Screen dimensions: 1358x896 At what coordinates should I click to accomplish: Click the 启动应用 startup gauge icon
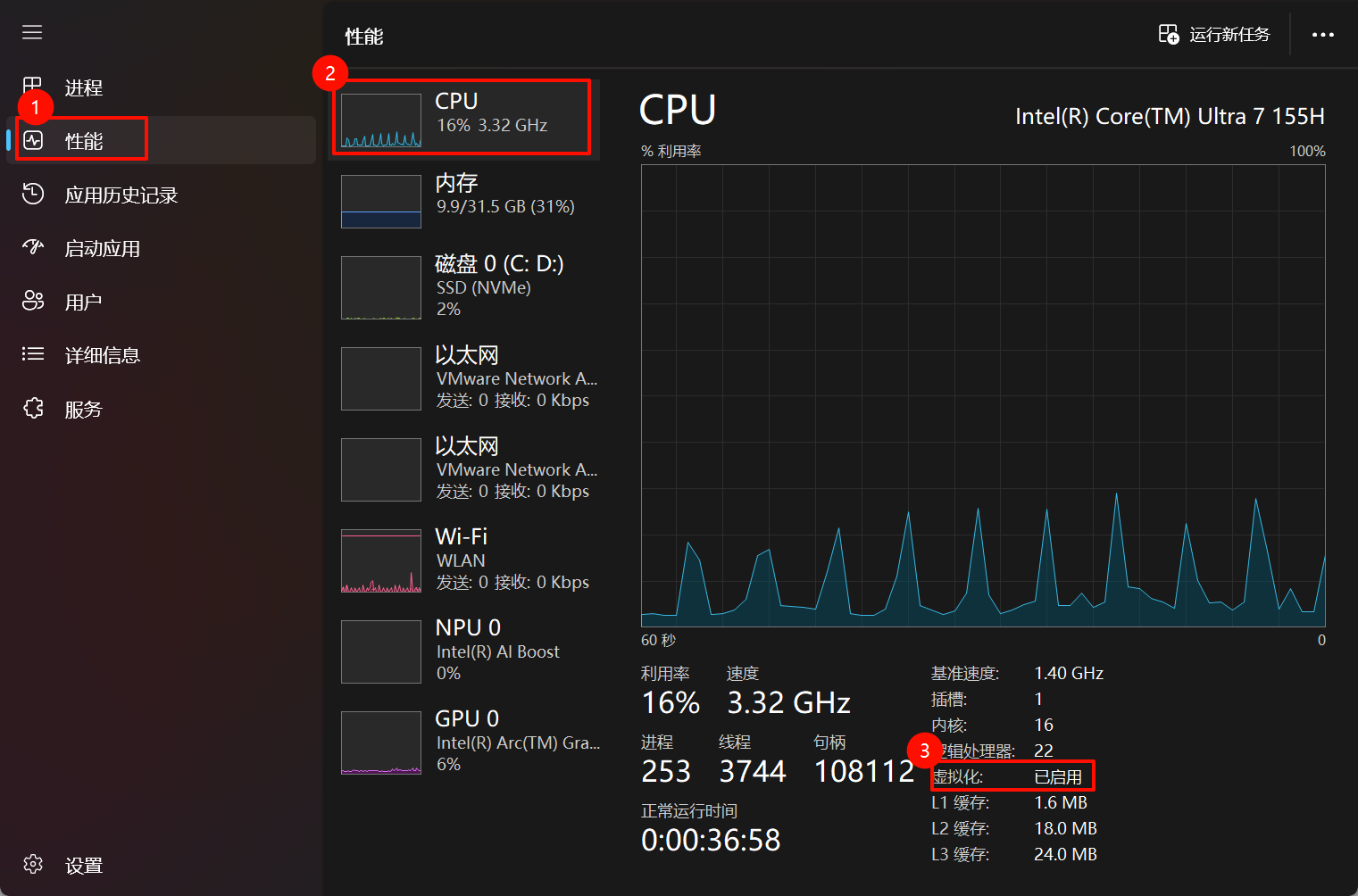[x=33, y=247]
